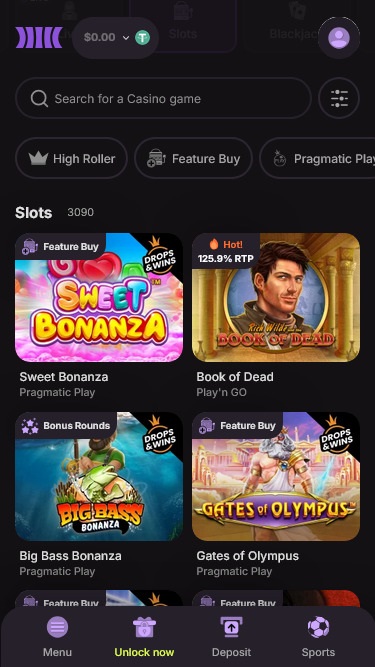
Task: Open the user profile avatar icon
Action: (339, 37)
